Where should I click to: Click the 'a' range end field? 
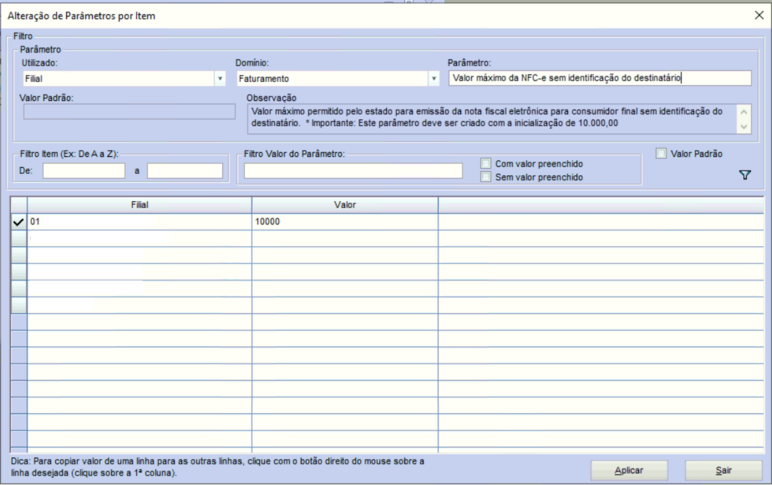185,171
